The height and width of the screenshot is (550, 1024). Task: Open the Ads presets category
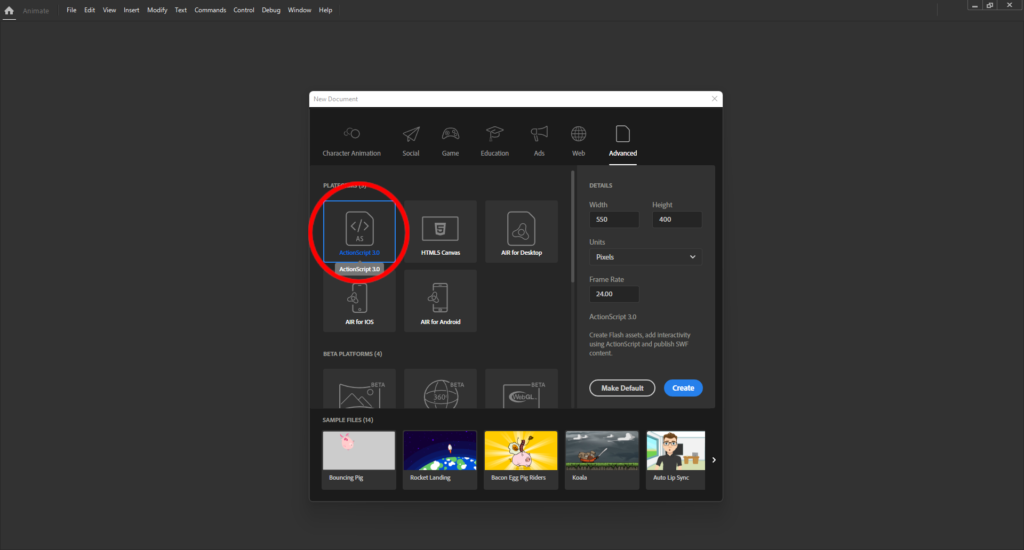coord(539,141)
